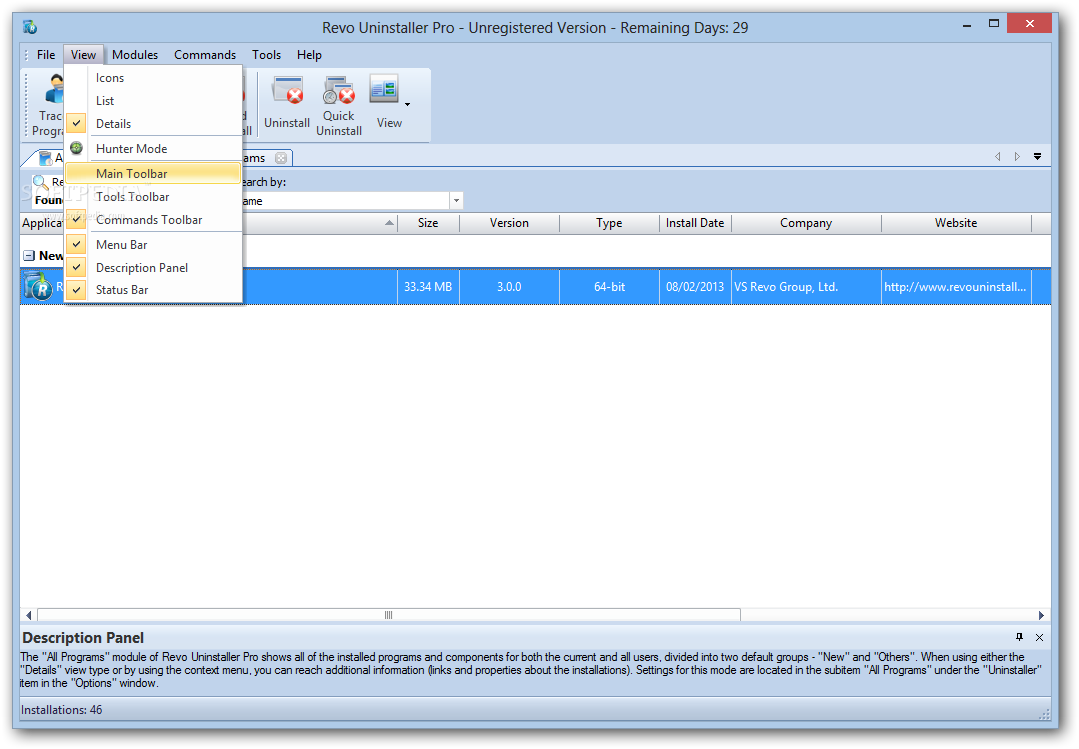Sort by Install Date column

pyautogui.click(x=695, y=223)
